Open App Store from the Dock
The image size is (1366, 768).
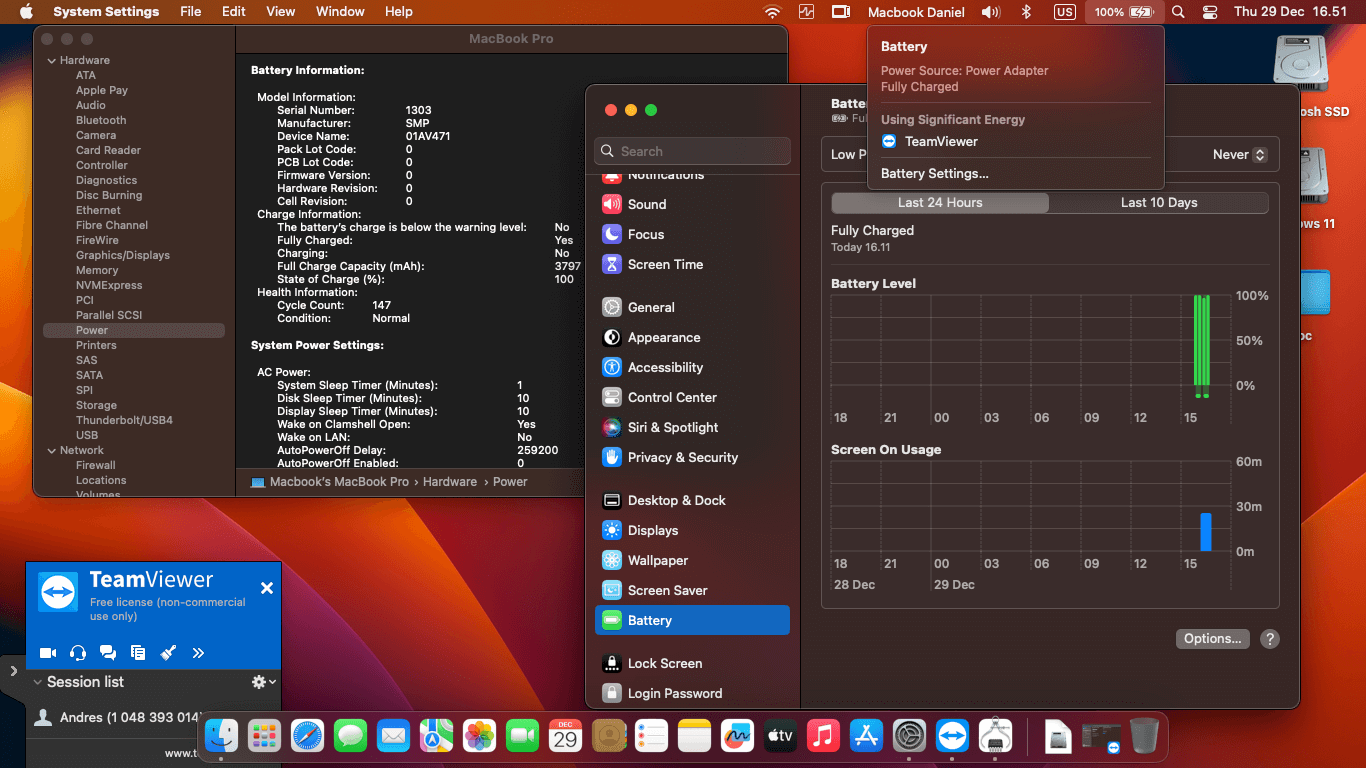(x=866, y=737)
